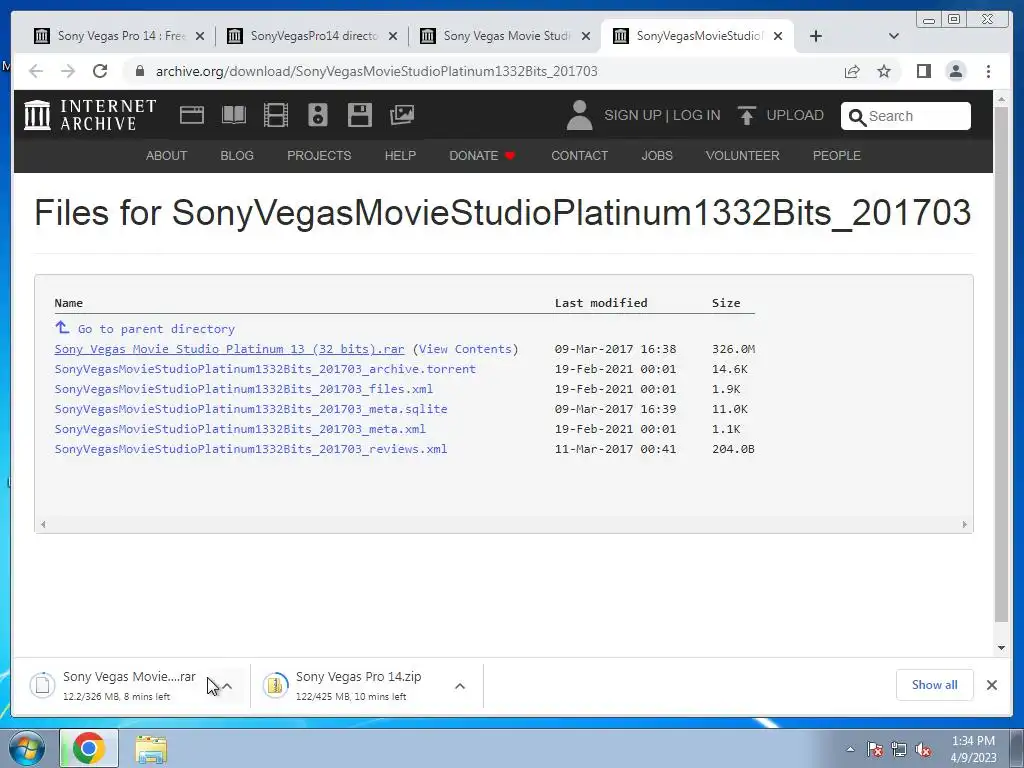Image resolution: width=1024 pixels, height=768 pixels.
Task: Open the Internet Archive home logo
Action: tap(89, 115)
